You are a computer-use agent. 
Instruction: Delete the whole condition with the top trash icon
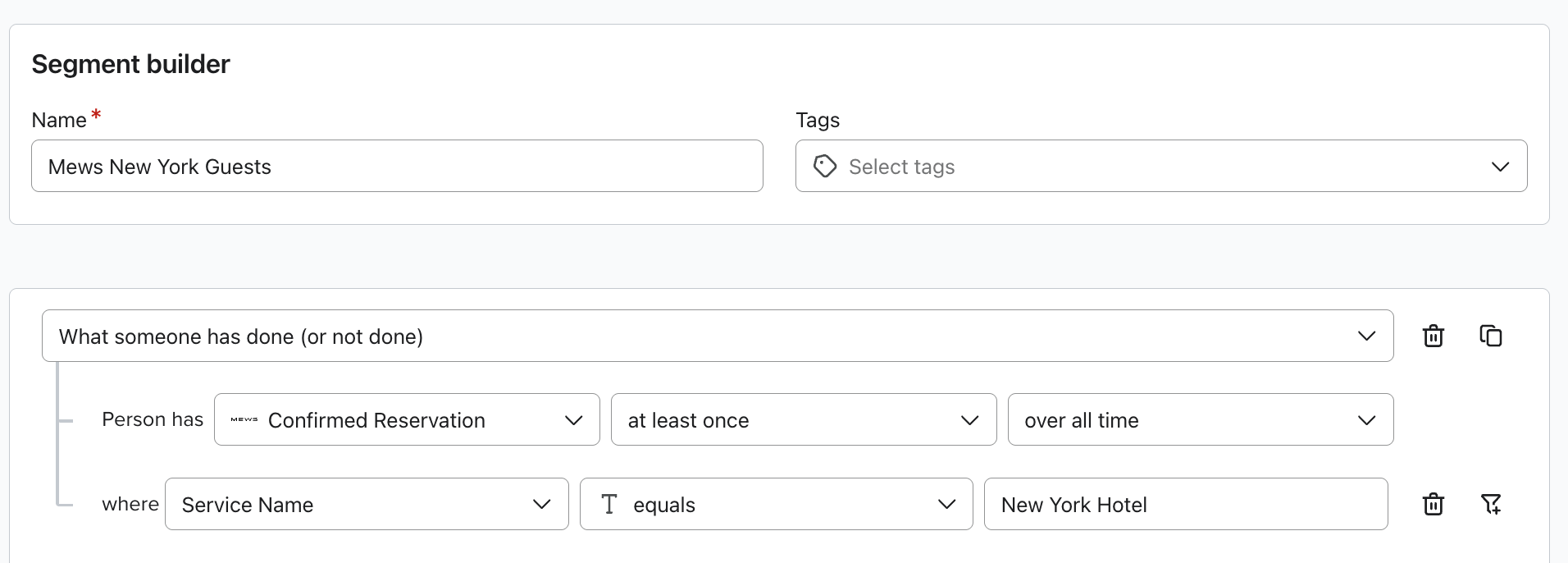point(1433,336)
